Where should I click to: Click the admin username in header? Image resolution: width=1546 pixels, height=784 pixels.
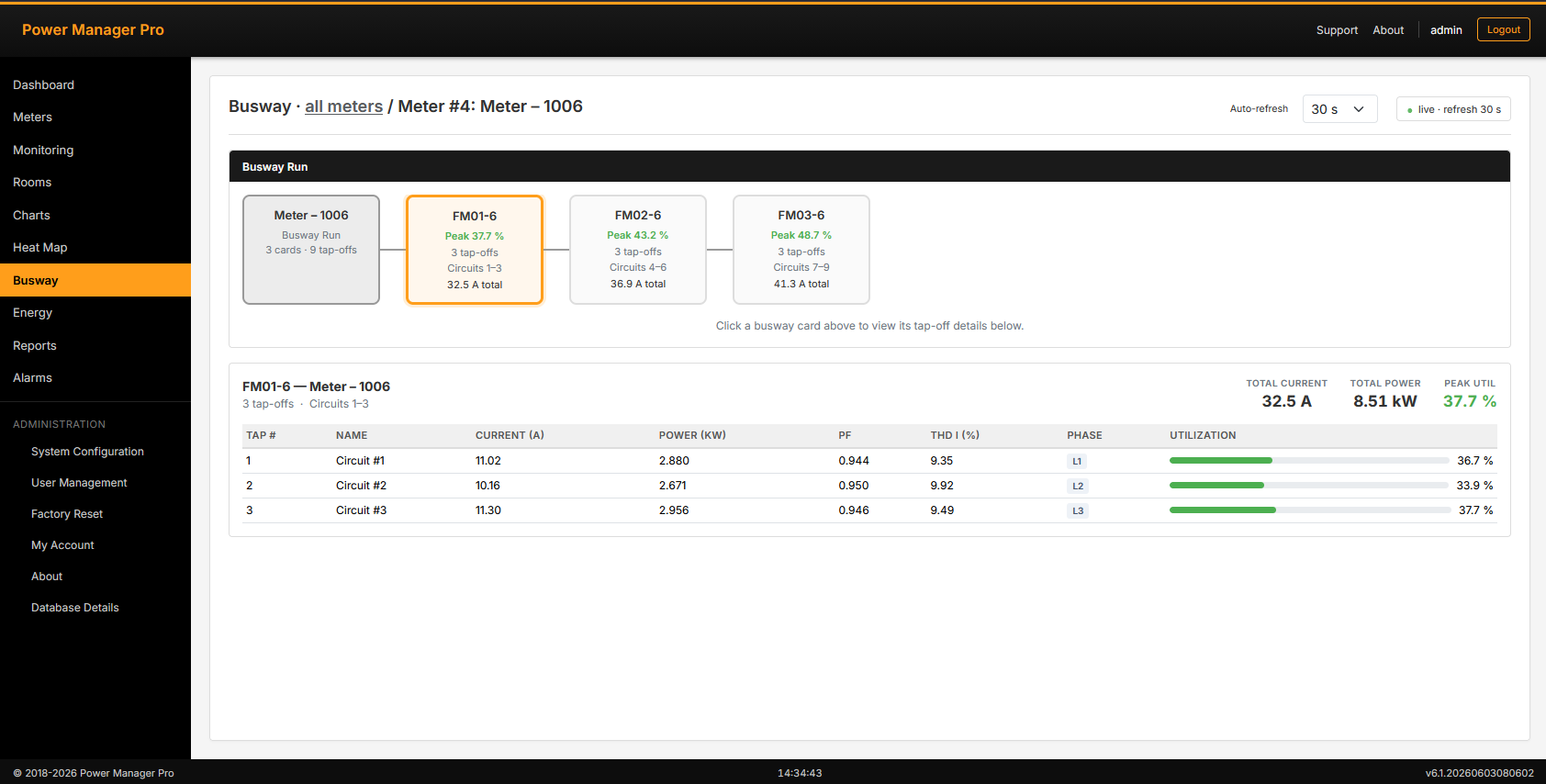pyautogui.click(x=1446, y=30)
